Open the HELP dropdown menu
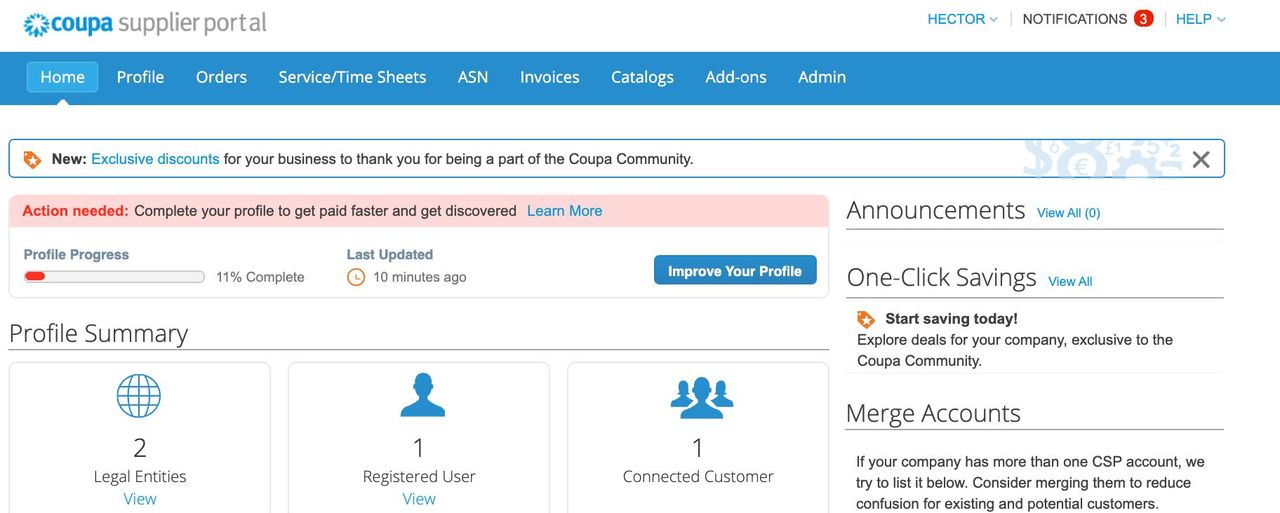 click(1200, 19)
